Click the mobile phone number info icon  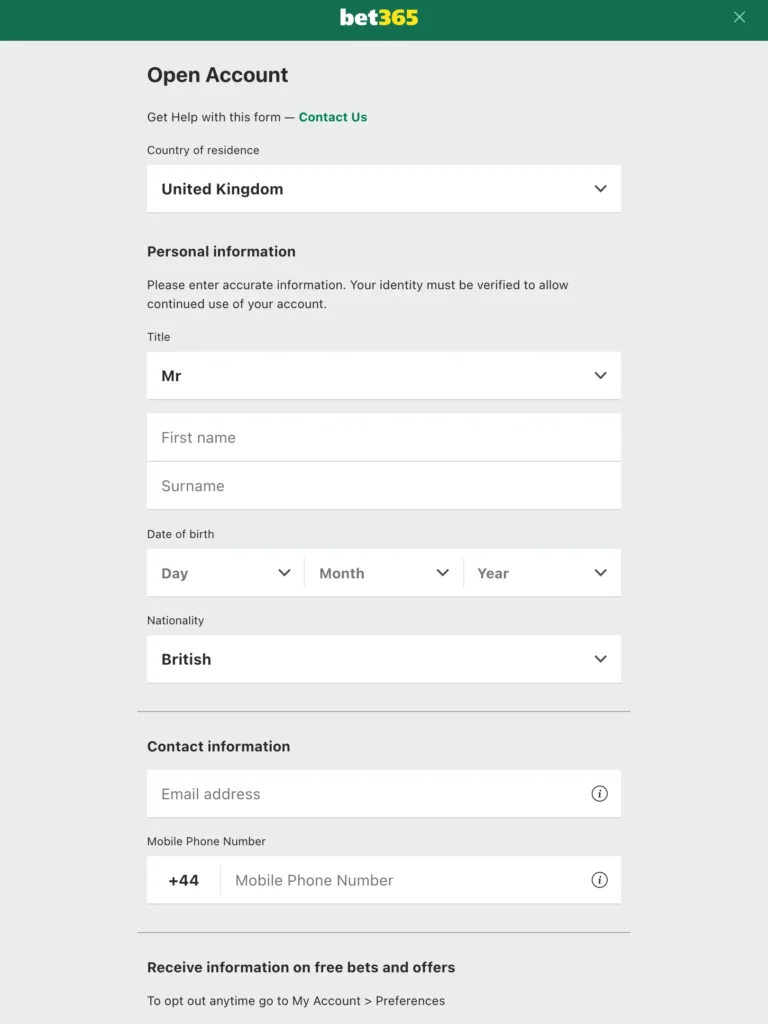[x=599, y=880]
